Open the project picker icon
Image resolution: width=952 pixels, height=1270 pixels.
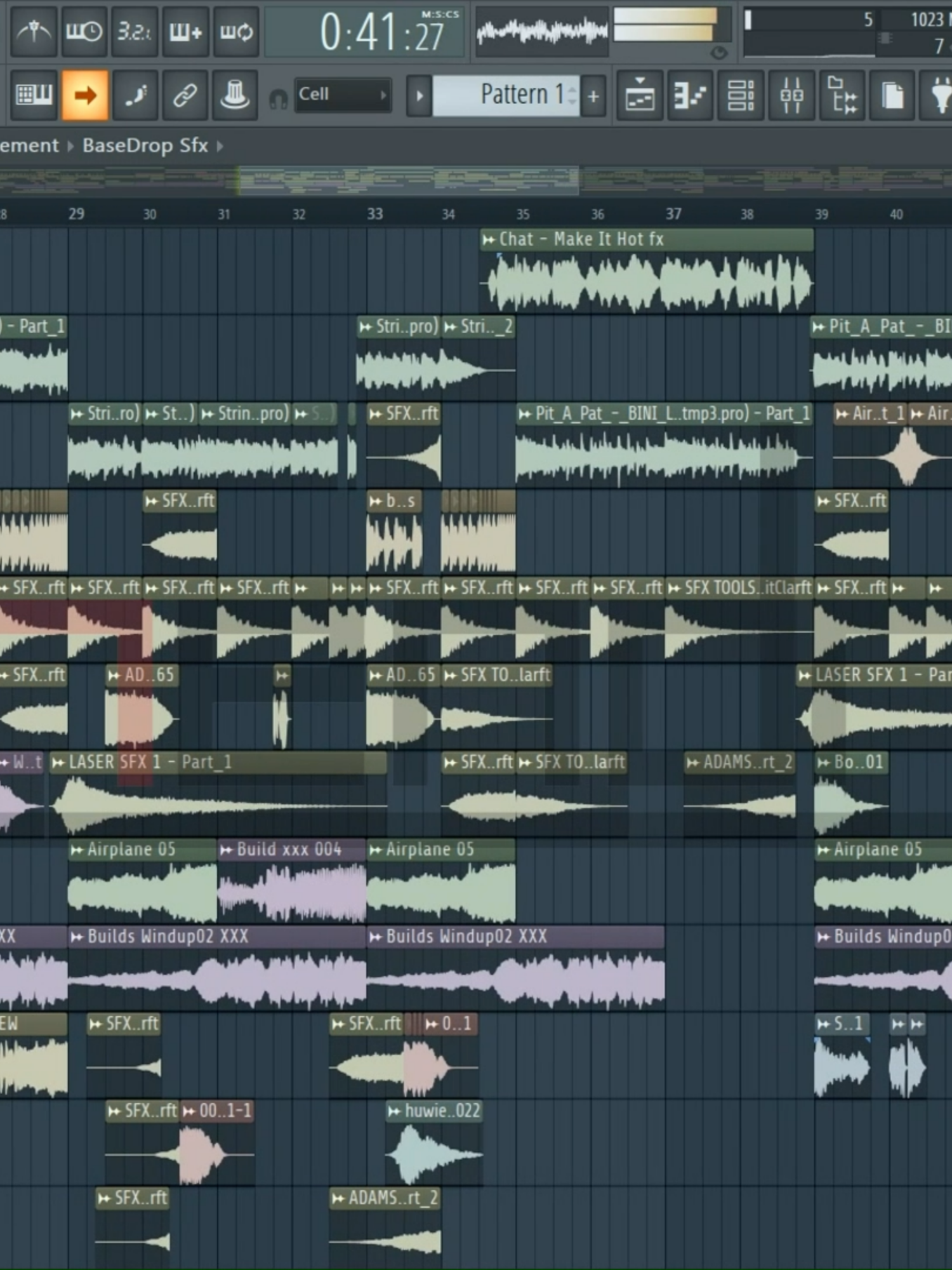point(892,95)
